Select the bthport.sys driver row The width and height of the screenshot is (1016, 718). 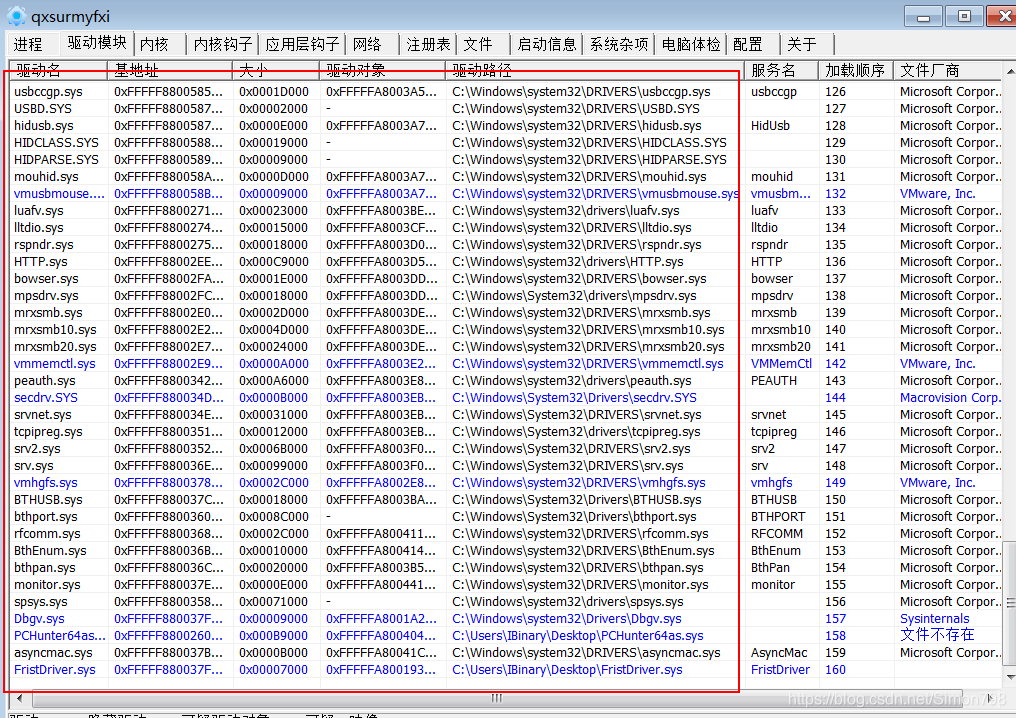click(507, 516)
